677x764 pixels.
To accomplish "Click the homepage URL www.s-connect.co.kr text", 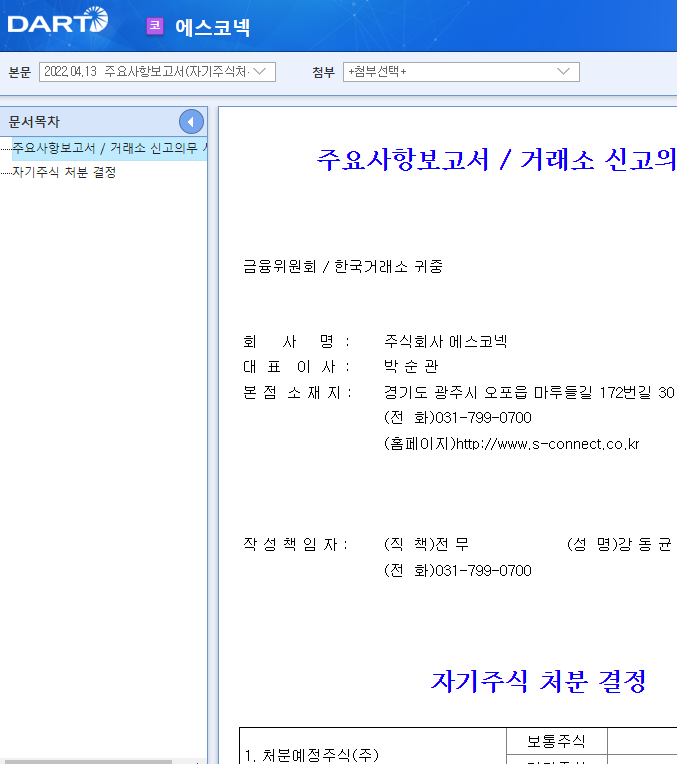I will point(547,444).
